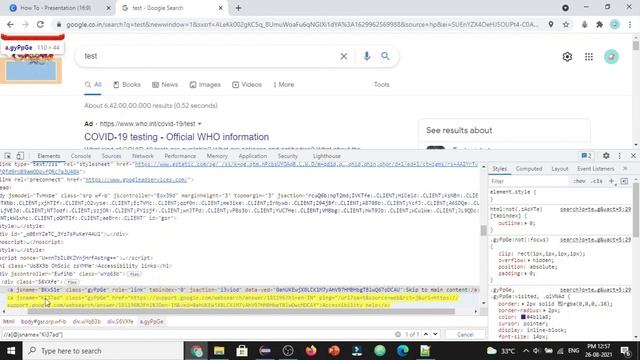640x360 pixels.
Task: Add a new style rule with plus icon
Action: (611, 181)
